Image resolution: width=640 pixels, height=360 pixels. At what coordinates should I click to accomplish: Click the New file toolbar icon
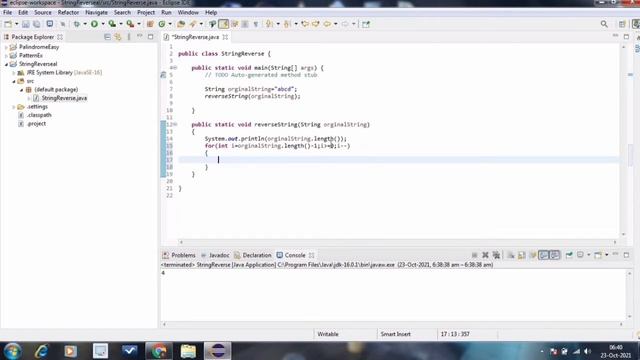coord(8,24)
